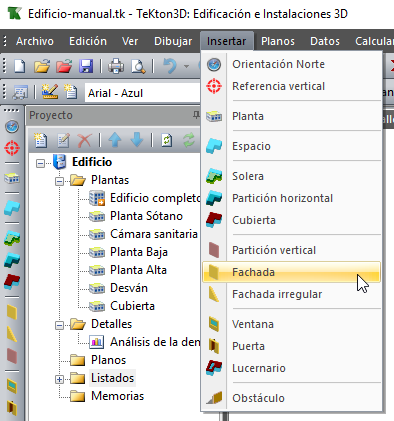Click the document refresh icon in Proyecto panel
Screen dimensions: 394x421
coord(167,140)
